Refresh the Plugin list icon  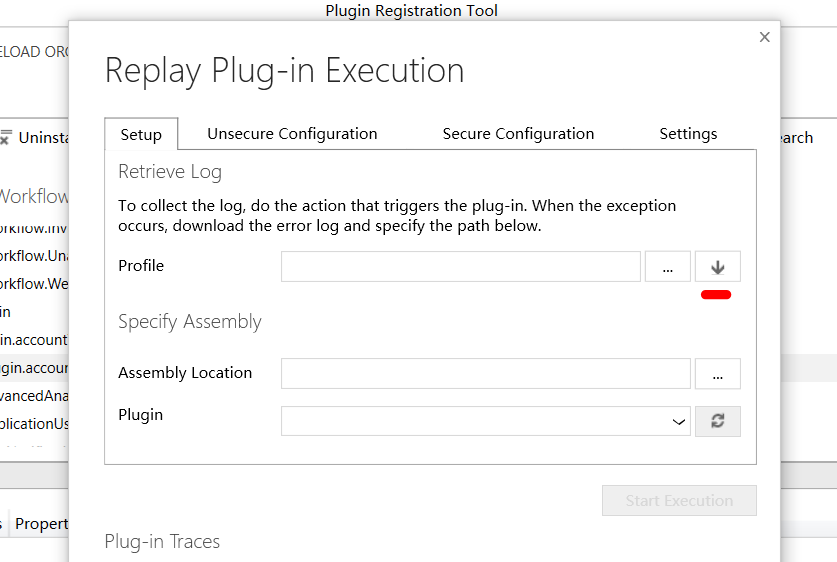717,421
